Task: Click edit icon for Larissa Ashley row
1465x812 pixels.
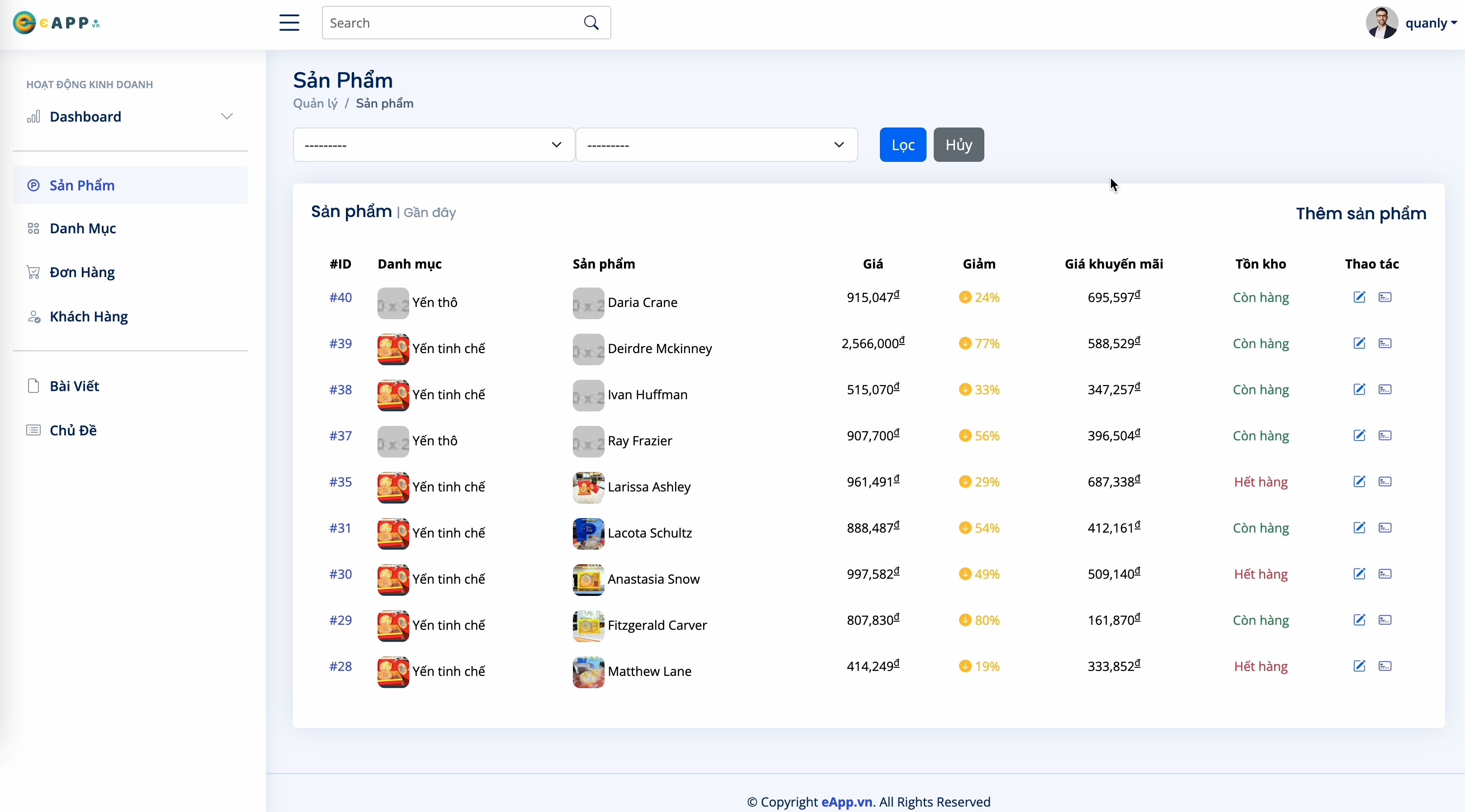Action: click(x=1359, y=482)
